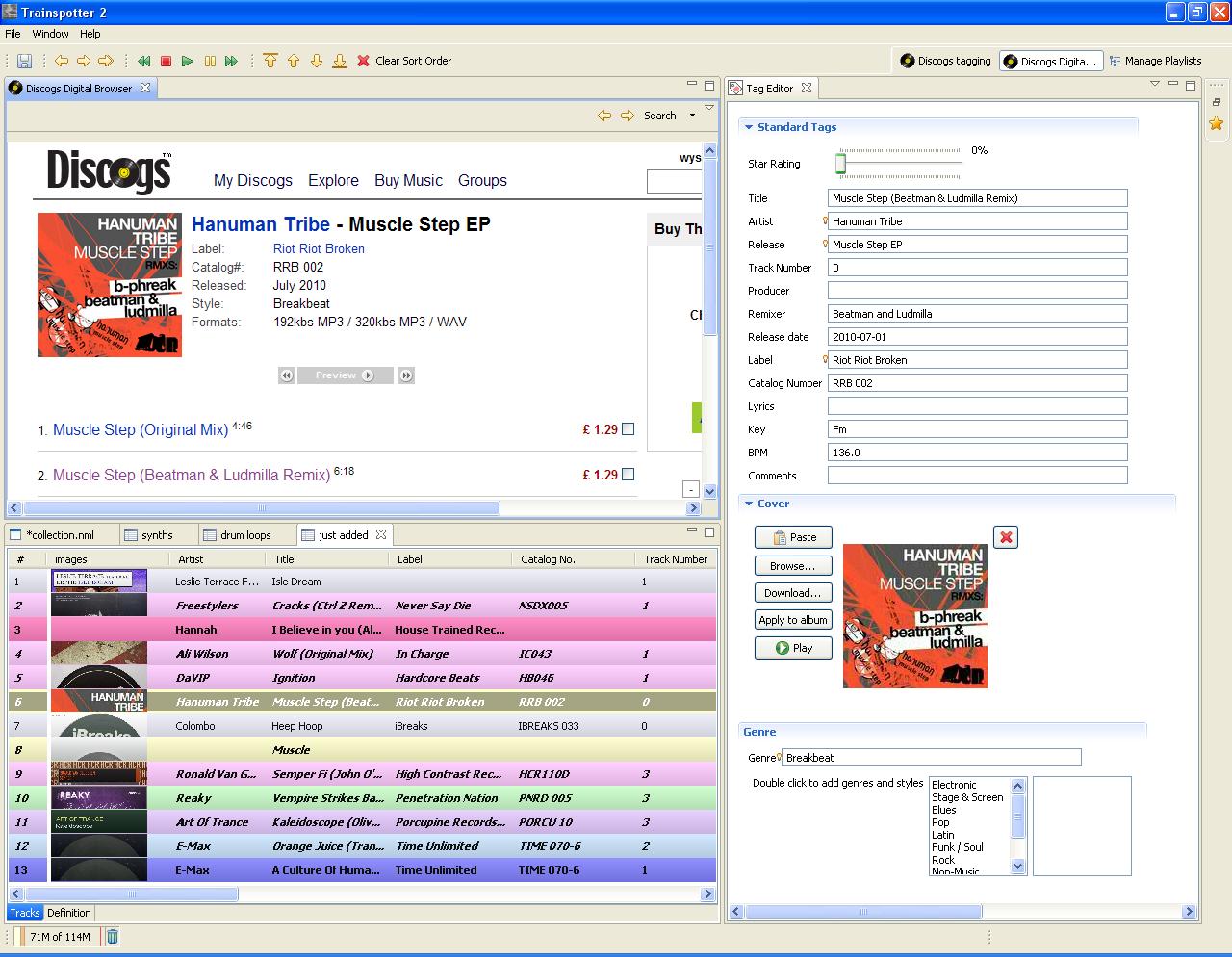Collapse the Cover section

point(748,504)
